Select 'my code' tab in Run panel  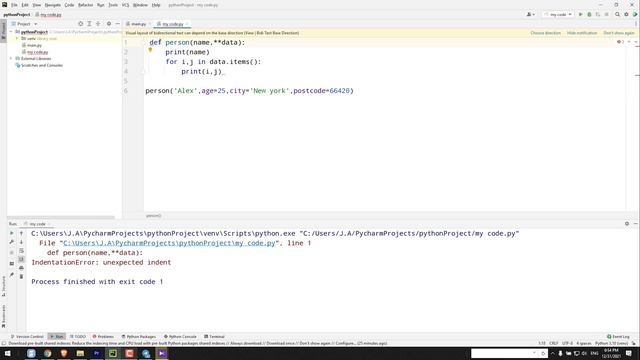pos(37,224)
